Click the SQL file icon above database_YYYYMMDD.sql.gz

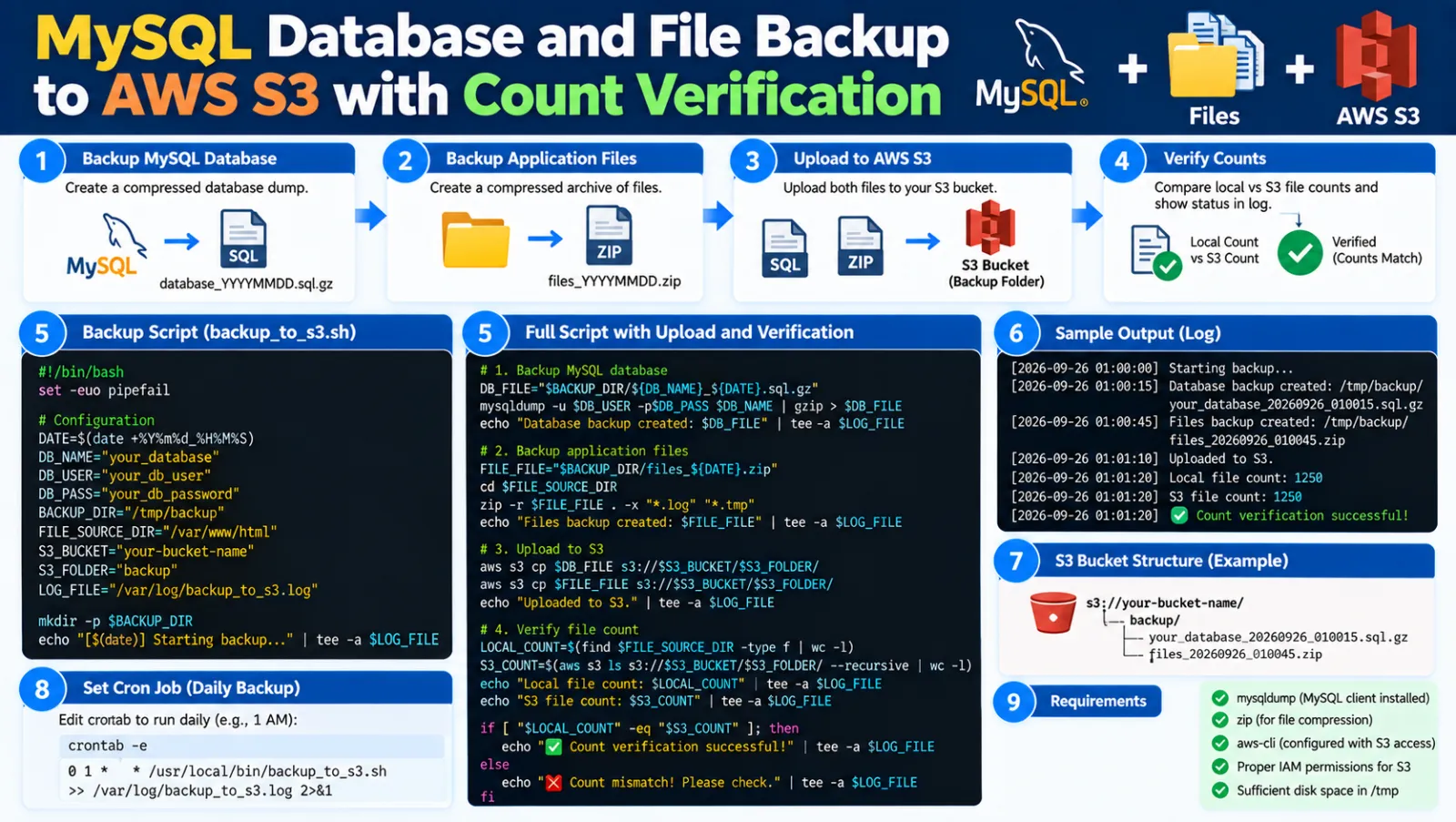point(243,238)
